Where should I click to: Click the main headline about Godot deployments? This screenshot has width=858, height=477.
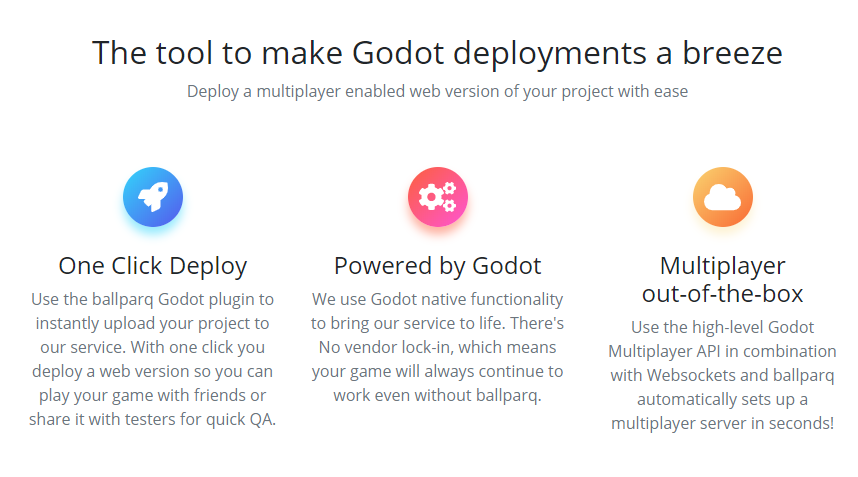click(437, 53)
